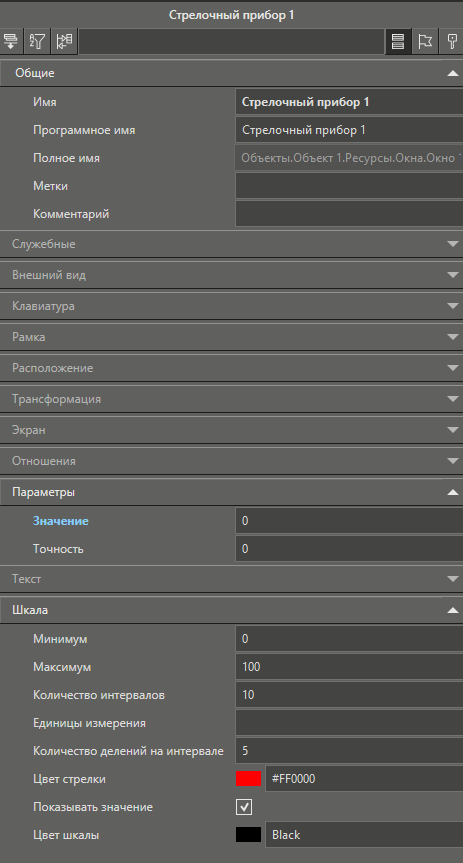The image size is (463, 863).
Task: Toggle the Показывать значение checkbox
Action: [244, 807]
